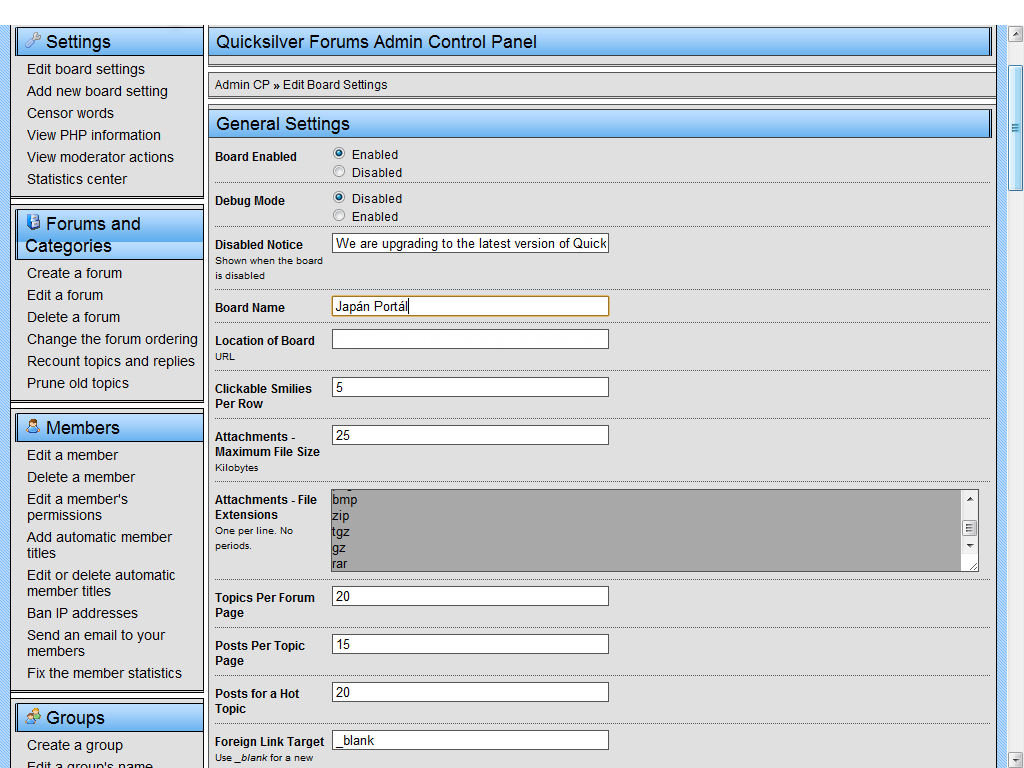Select Enabled for Debug Mode
Image resolution: width=1024 pixels, height=768 pixels.
point(339,216)
